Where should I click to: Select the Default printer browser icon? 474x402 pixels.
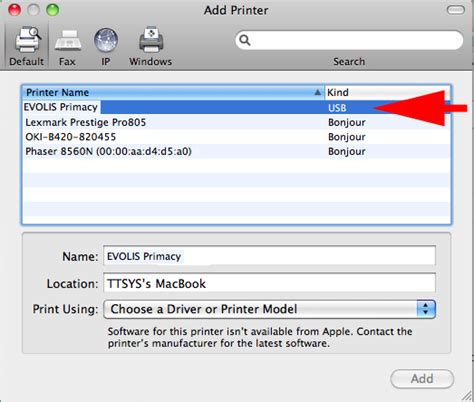click(27, 46)
